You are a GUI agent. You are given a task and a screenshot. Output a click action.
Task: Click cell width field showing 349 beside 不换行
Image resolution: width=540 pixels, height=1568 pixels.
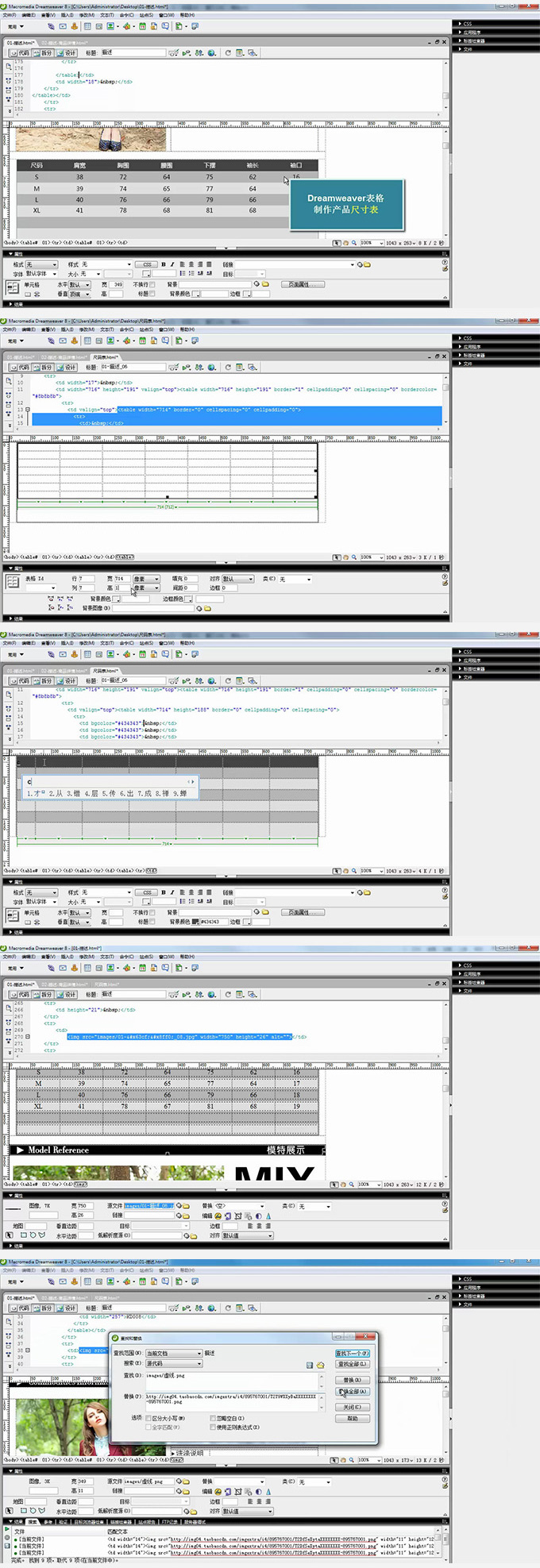coord(116,284)
